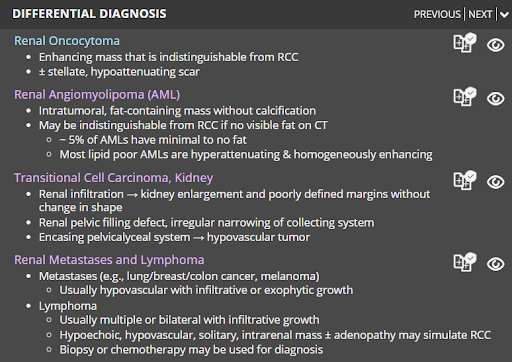The width and height of the screenshot is (512, 362).
Task: Click the Lymphoma bullet text
Action: click(68, 306)
